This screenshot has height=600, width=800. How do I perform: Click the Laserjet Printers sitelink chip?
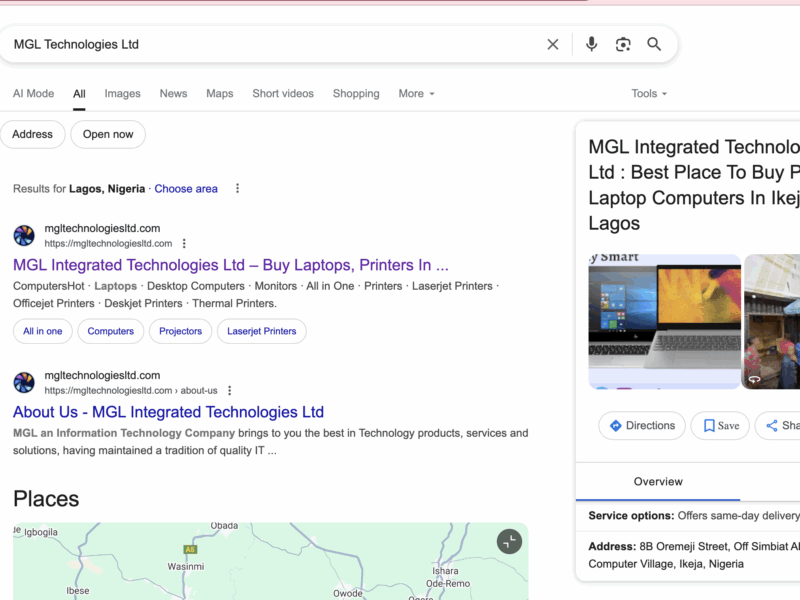(262, 331)
